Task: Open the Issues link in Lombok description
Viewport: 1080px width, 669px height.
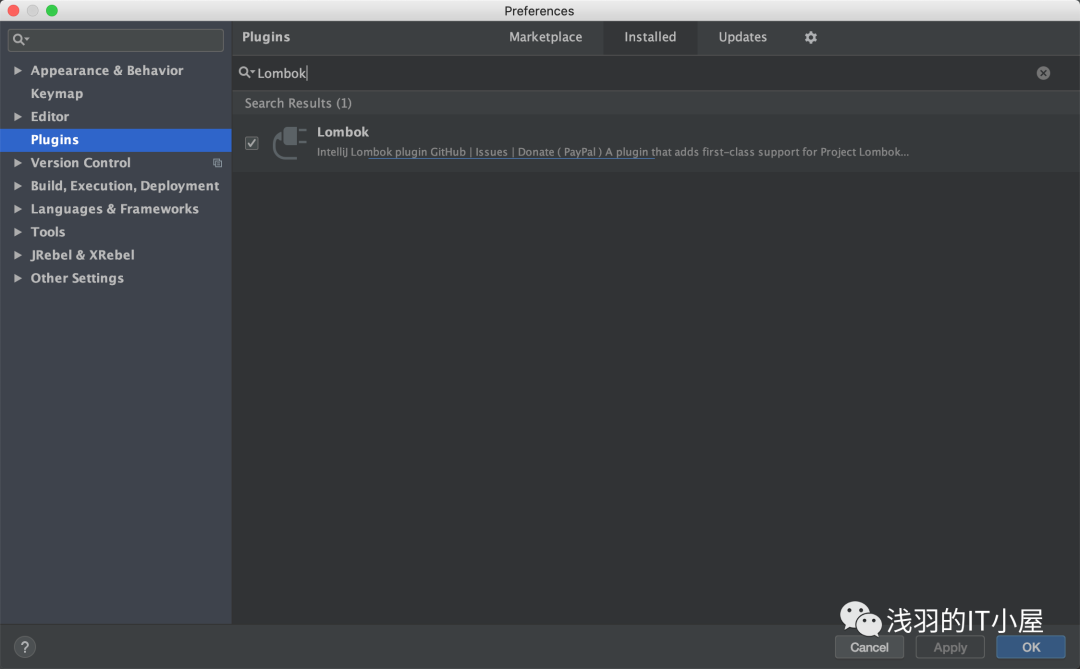Action: point(491,152)
